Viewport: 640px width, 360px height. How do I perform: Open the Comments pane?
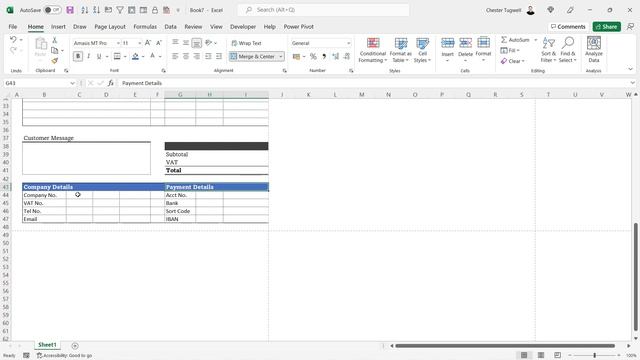[x=568, y=27]
